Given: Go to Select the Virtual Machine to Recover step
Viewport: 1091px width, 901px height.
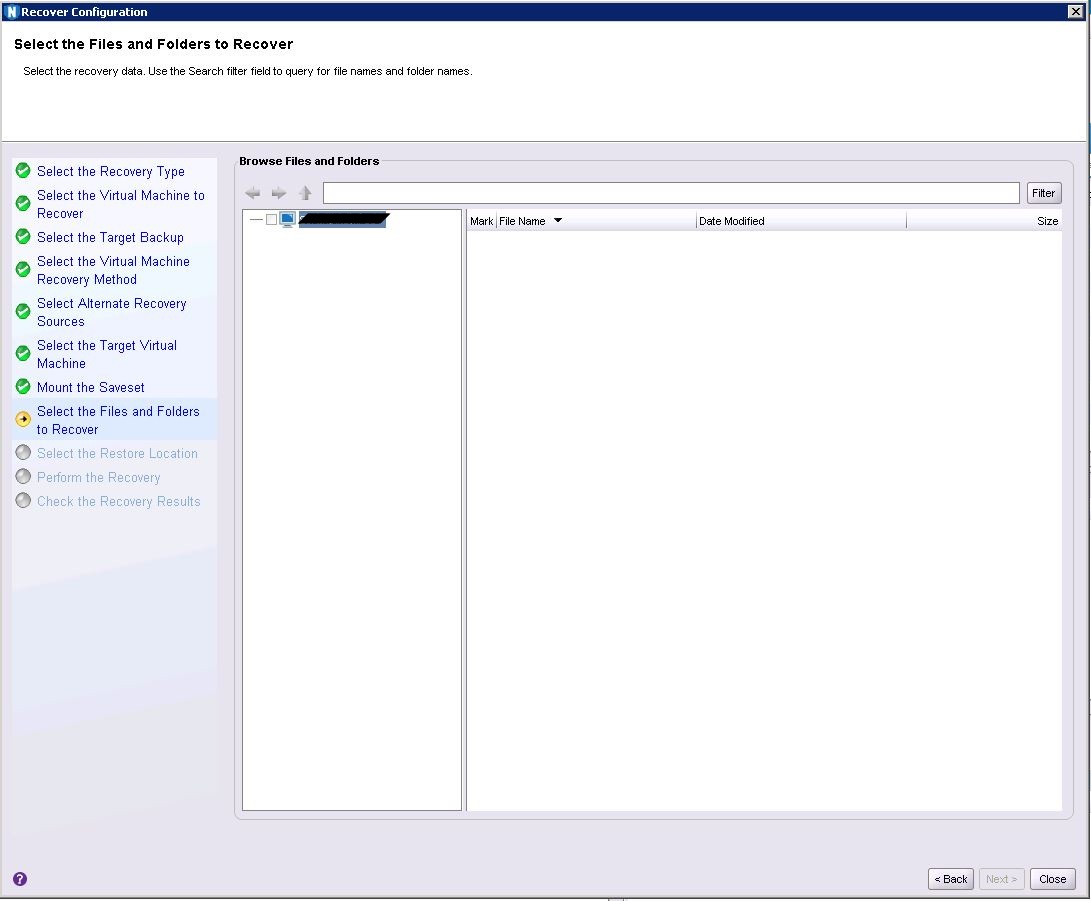Looking at the screenshot, I should (120, 204).
